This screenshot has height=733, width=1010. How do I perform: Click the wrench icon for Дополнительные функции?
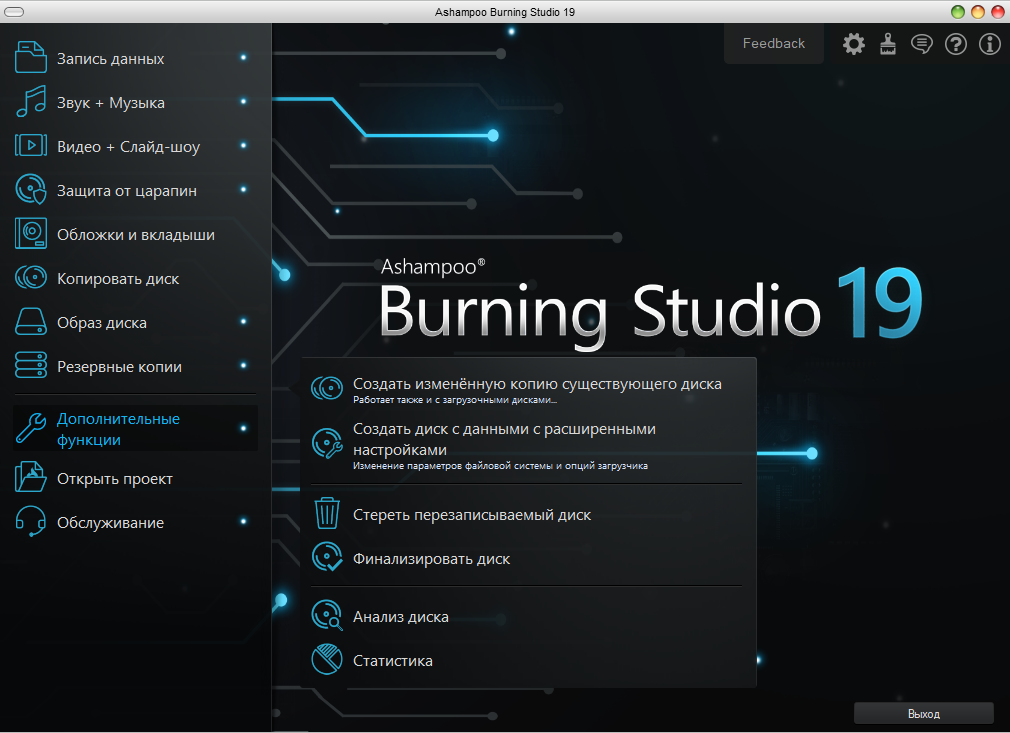click(31, 428)
